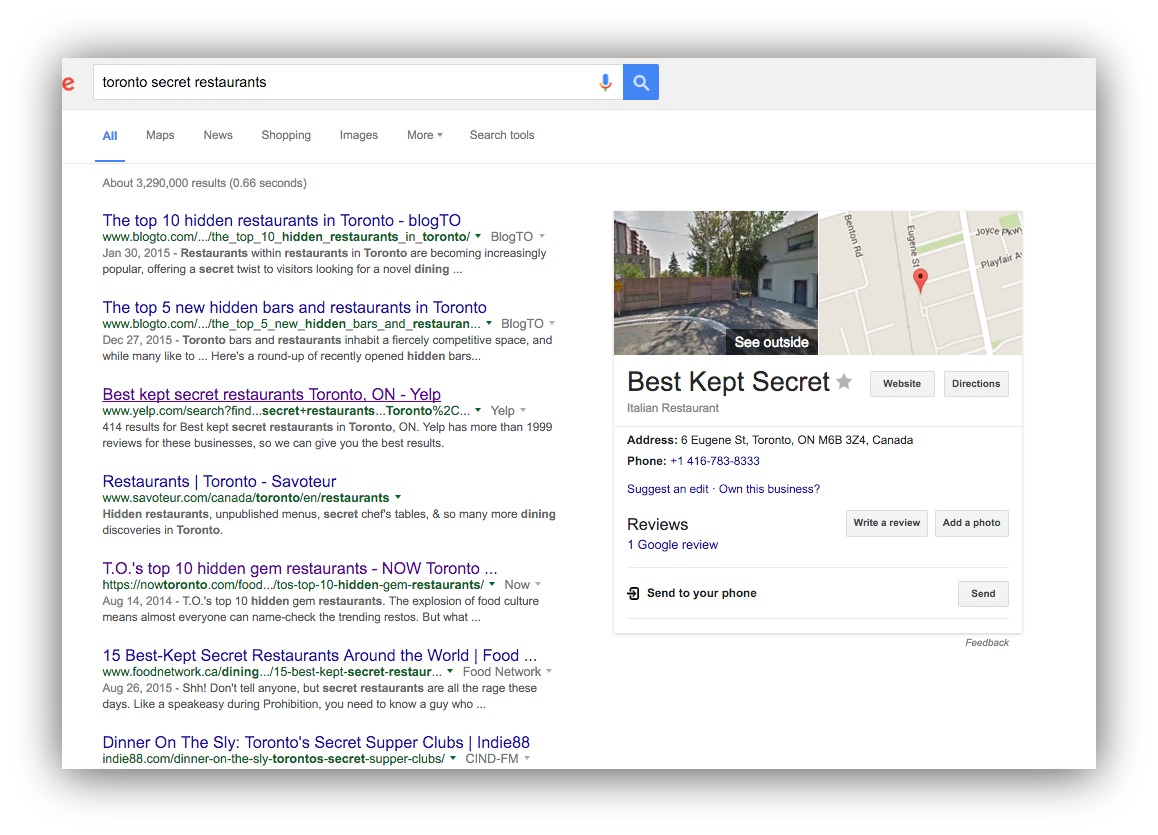Open the Yelp best kept secret result
The height and width of the screenshot is (835, 1158).
pos(272,394)
